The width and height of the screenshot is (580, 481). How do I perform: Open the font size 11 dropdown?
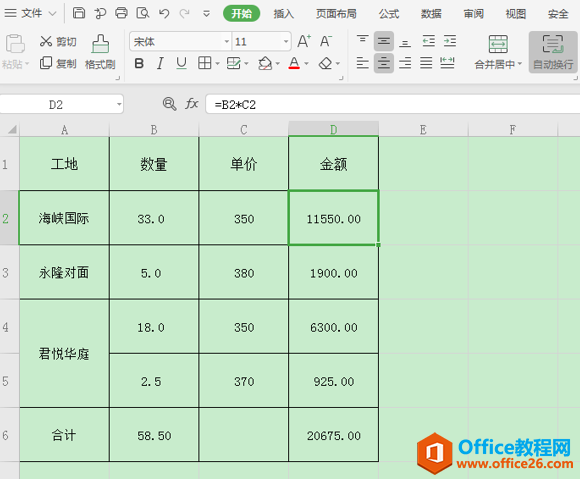click(286, 41)
